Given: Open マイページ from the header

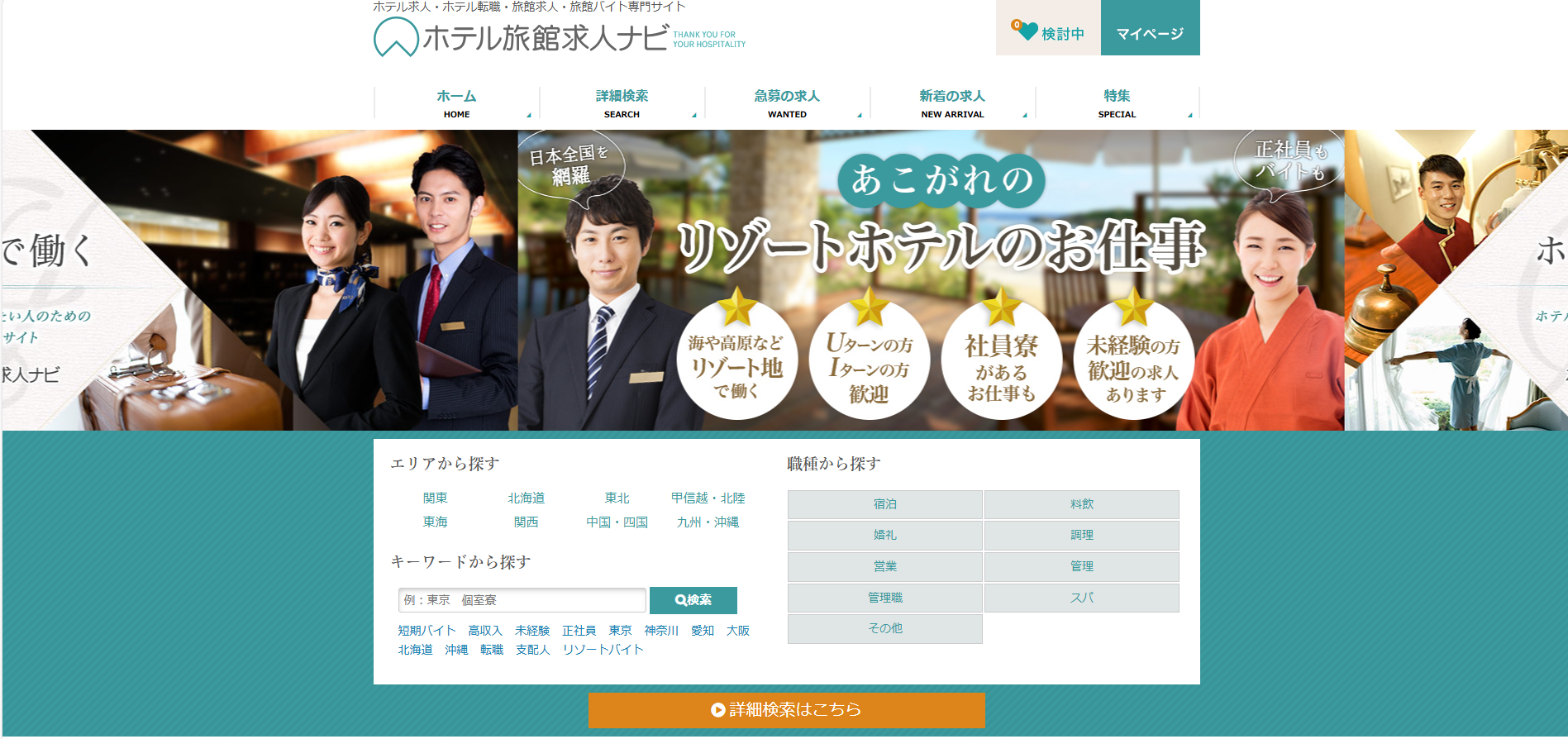Looking at the screenshot, I should [x=1149, y=33].
